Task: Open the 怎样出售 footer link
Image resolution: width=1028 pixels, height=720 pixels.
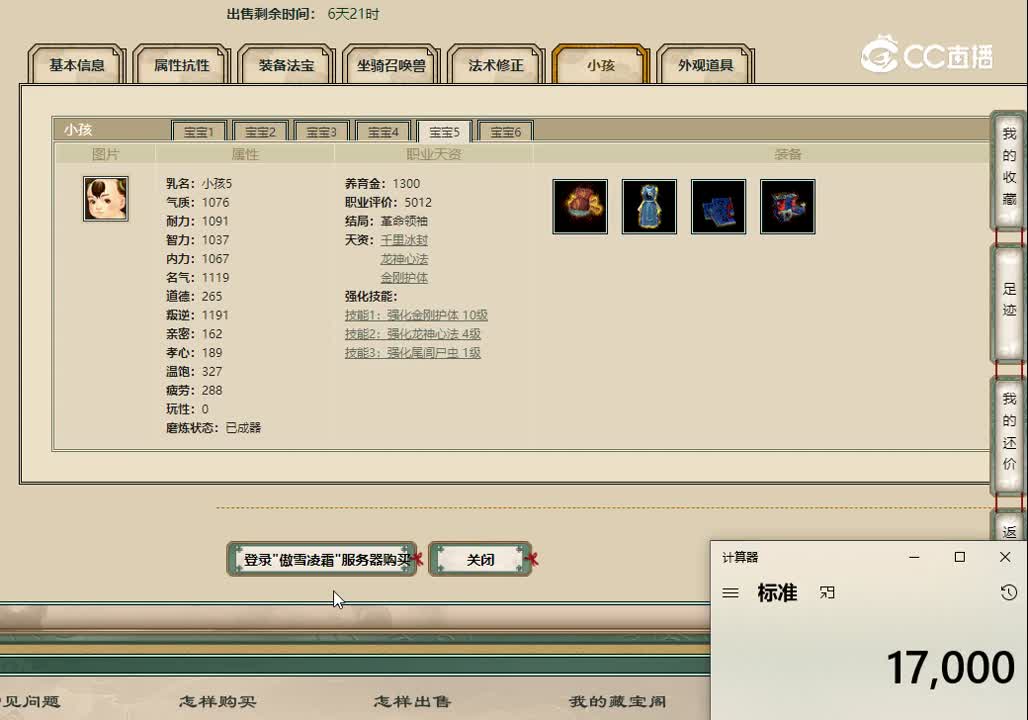Action: tap(412, 702)
